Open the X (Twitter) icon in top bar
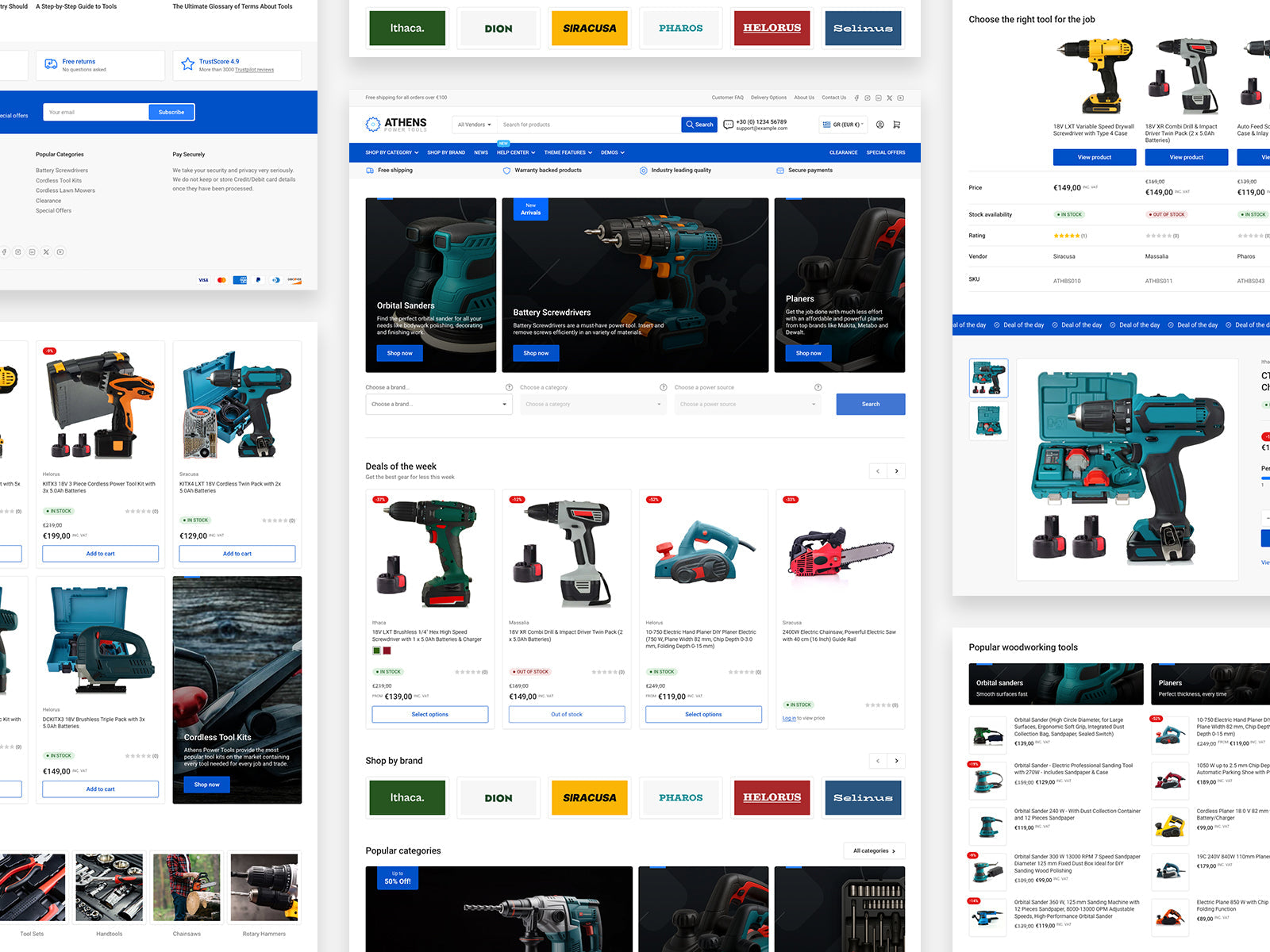This screenshot has height=952, width=1270. coord(889,98)
